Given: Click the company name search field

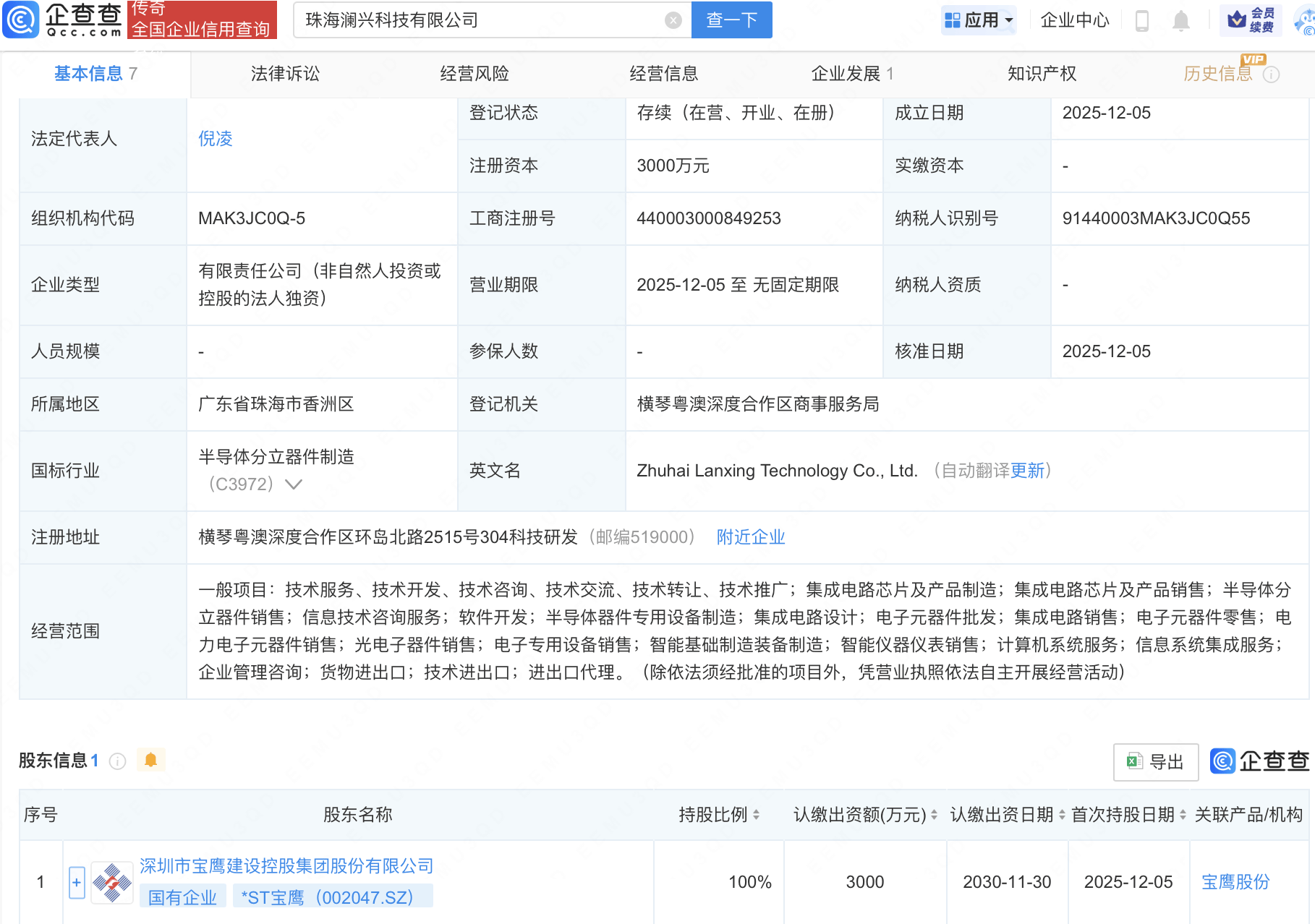Looking at the screenshot, I should pyautogui.click(x=477, y=20).
